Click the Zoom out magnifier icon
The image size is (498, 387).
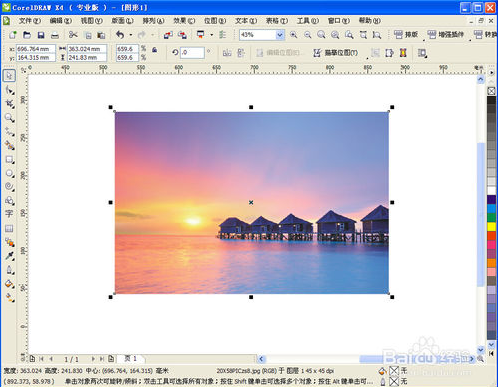(x=307, y=35)
